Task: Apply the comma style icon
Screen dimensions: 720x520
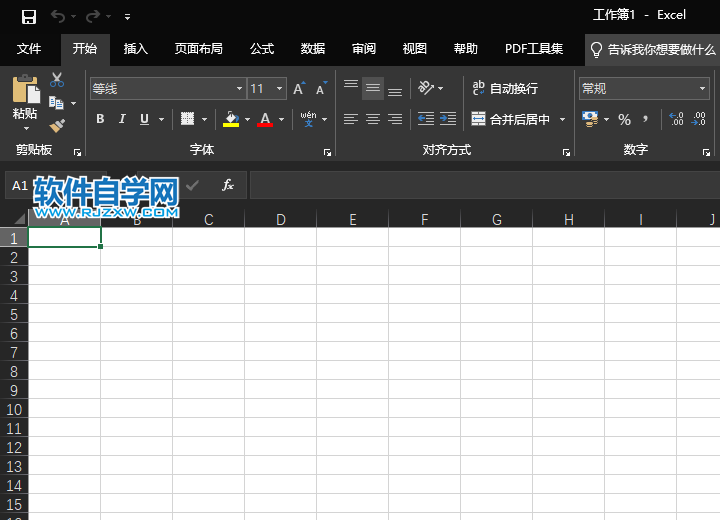Action: (646, 119)
